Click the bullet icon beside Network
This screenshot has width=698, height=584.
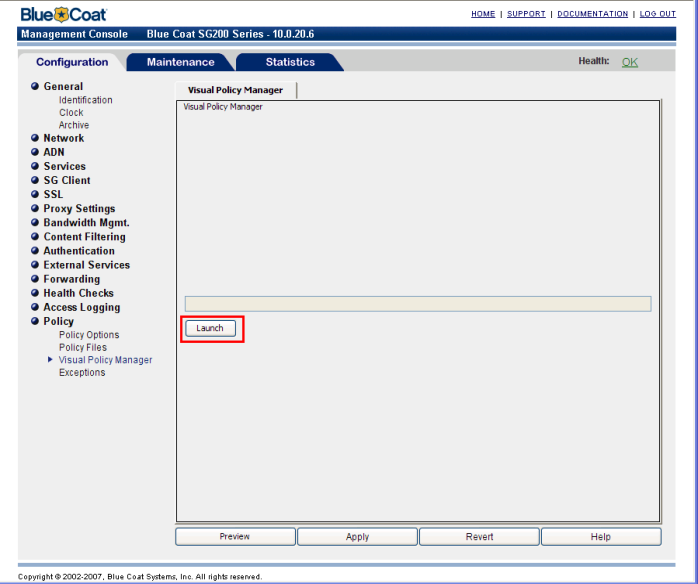pyautogui.click(x=35, y=138)
